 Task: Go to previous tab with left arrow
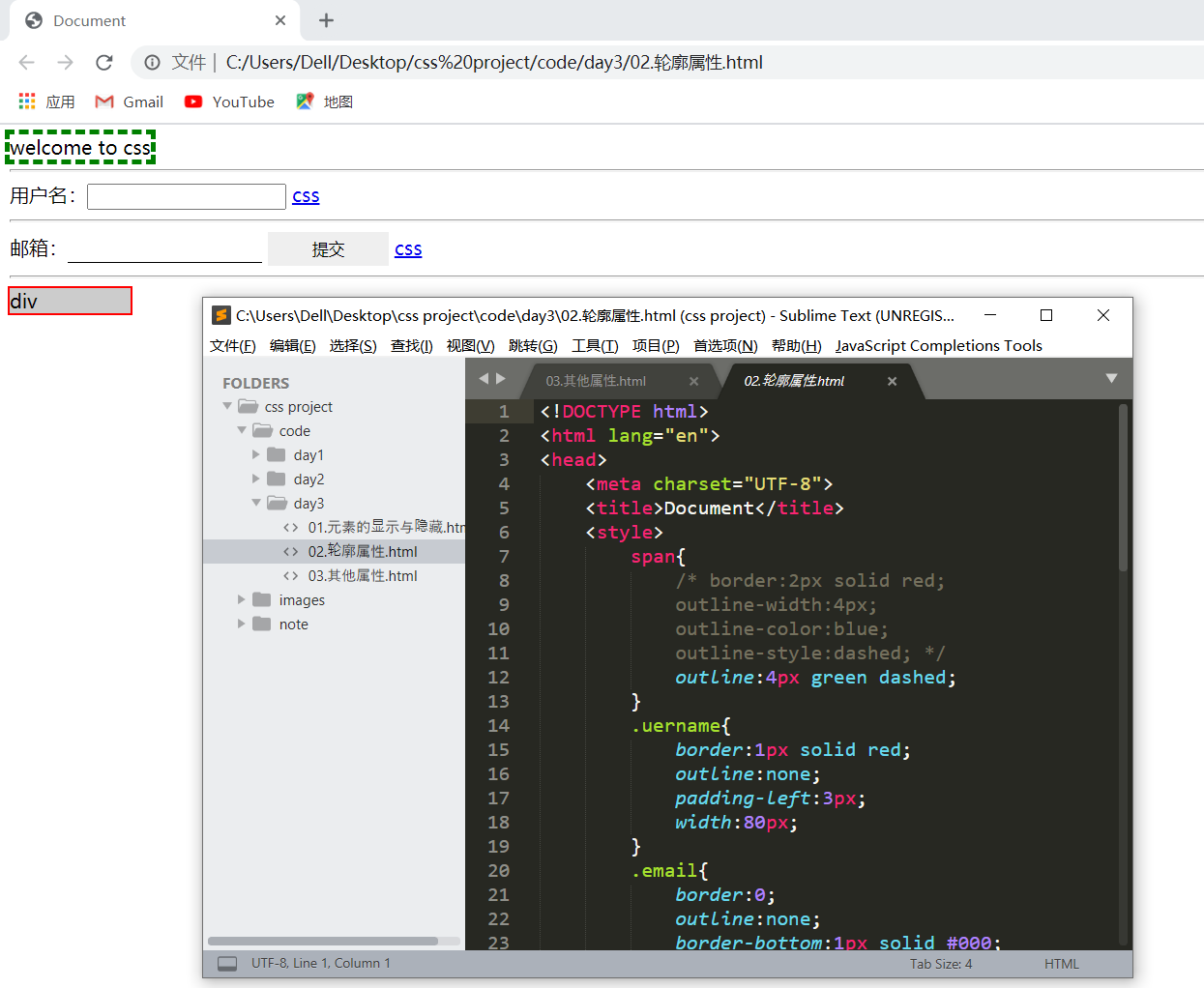(484, 379)
